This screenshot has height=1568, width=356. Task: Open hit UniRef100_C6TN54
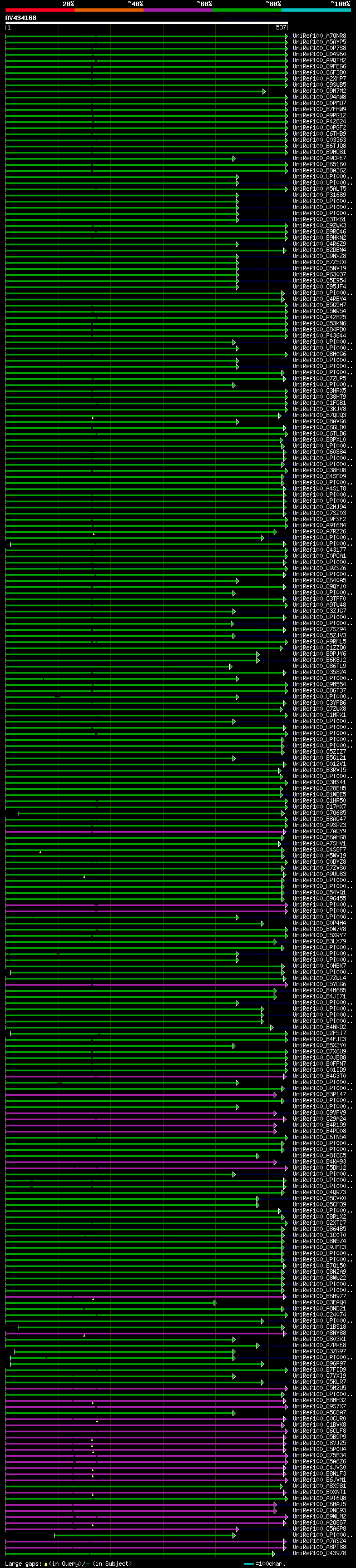[319, 1137]
